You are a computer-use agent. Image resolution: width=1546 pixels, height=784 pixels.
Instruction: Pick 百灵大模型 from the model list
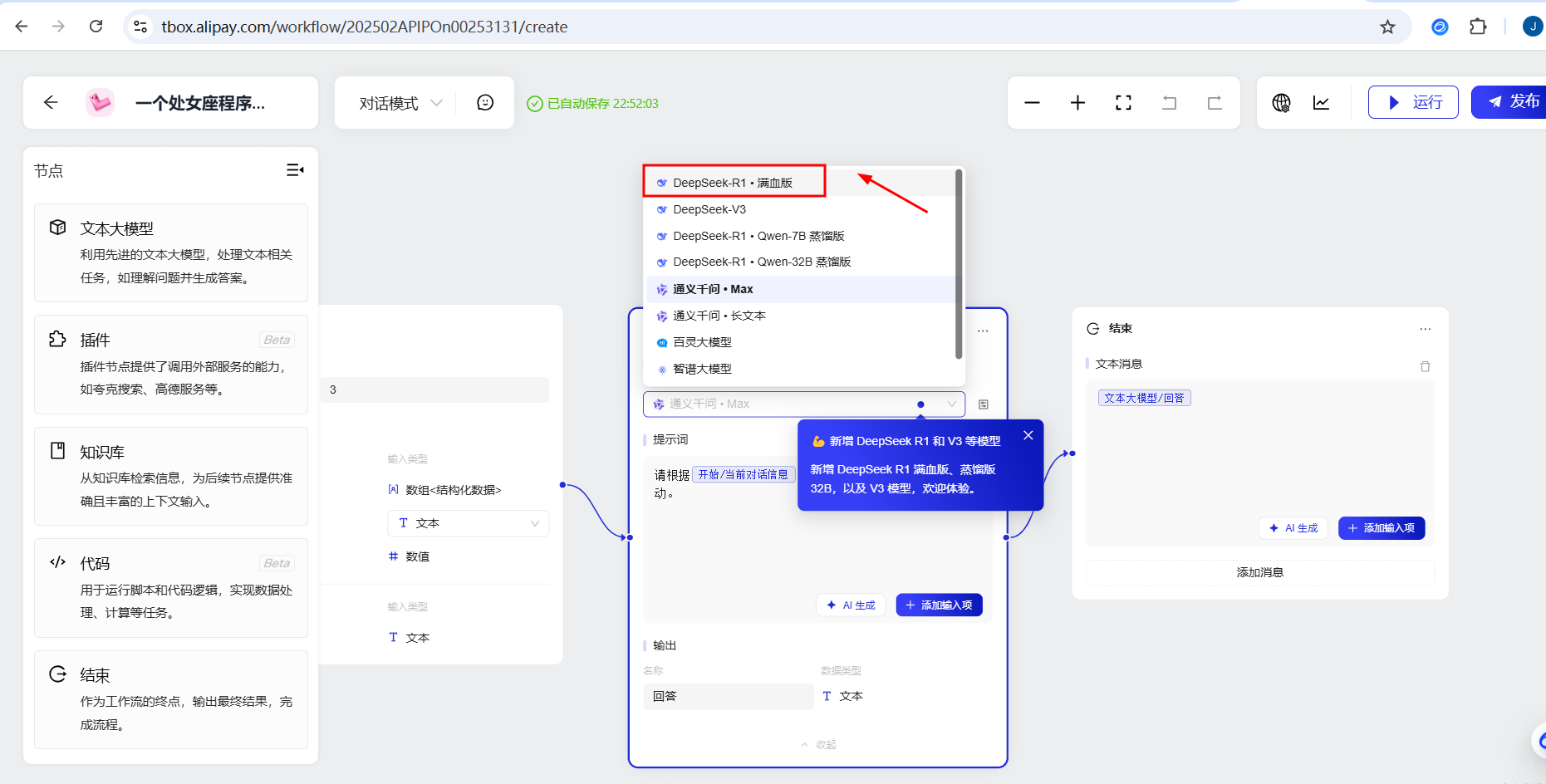coord(800,342)
